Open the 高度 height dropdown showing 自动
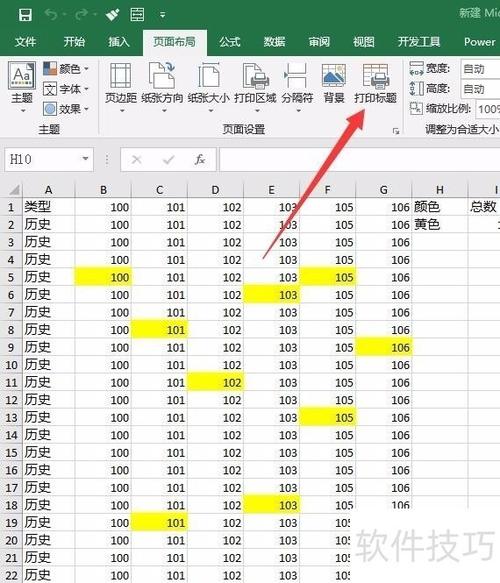 (x=480, y=89)
